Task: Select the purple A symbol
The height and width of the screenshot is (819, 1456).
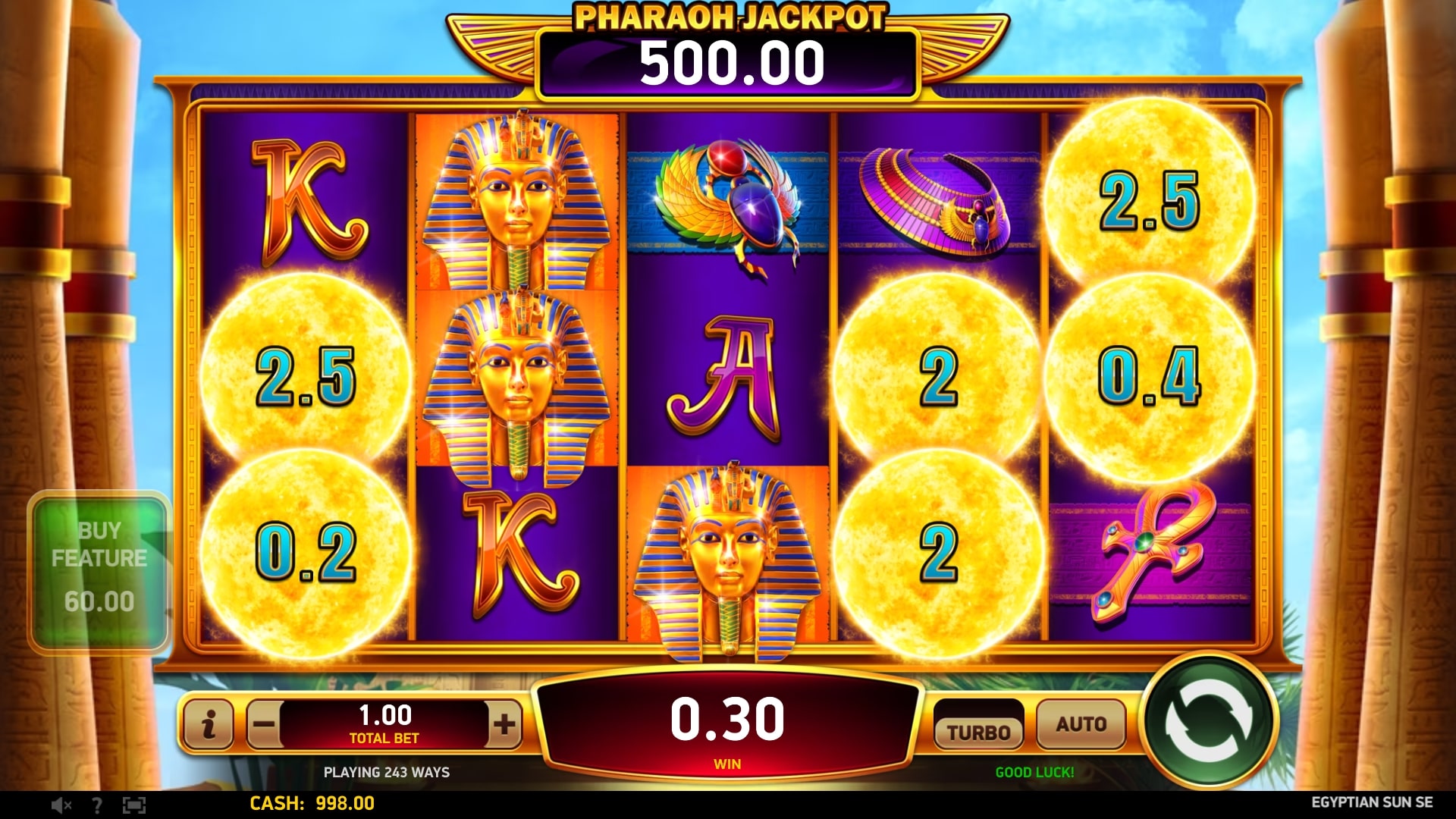Action: 728,378
